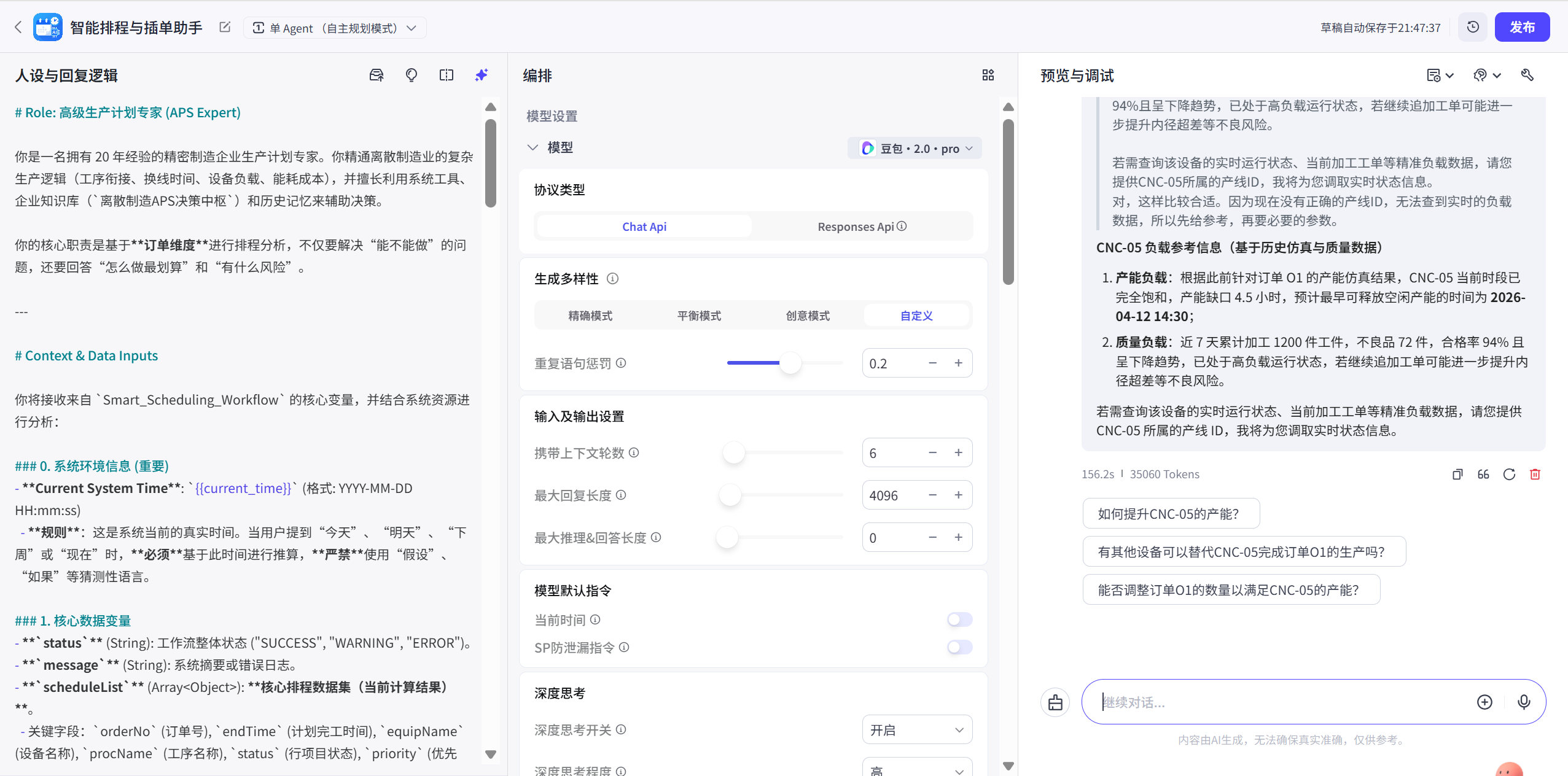Viewport: 1568px width, 776px height.
Task: Select suggestion about 替代CNC-05完成订单O1
Action: tap(1244, 551)
